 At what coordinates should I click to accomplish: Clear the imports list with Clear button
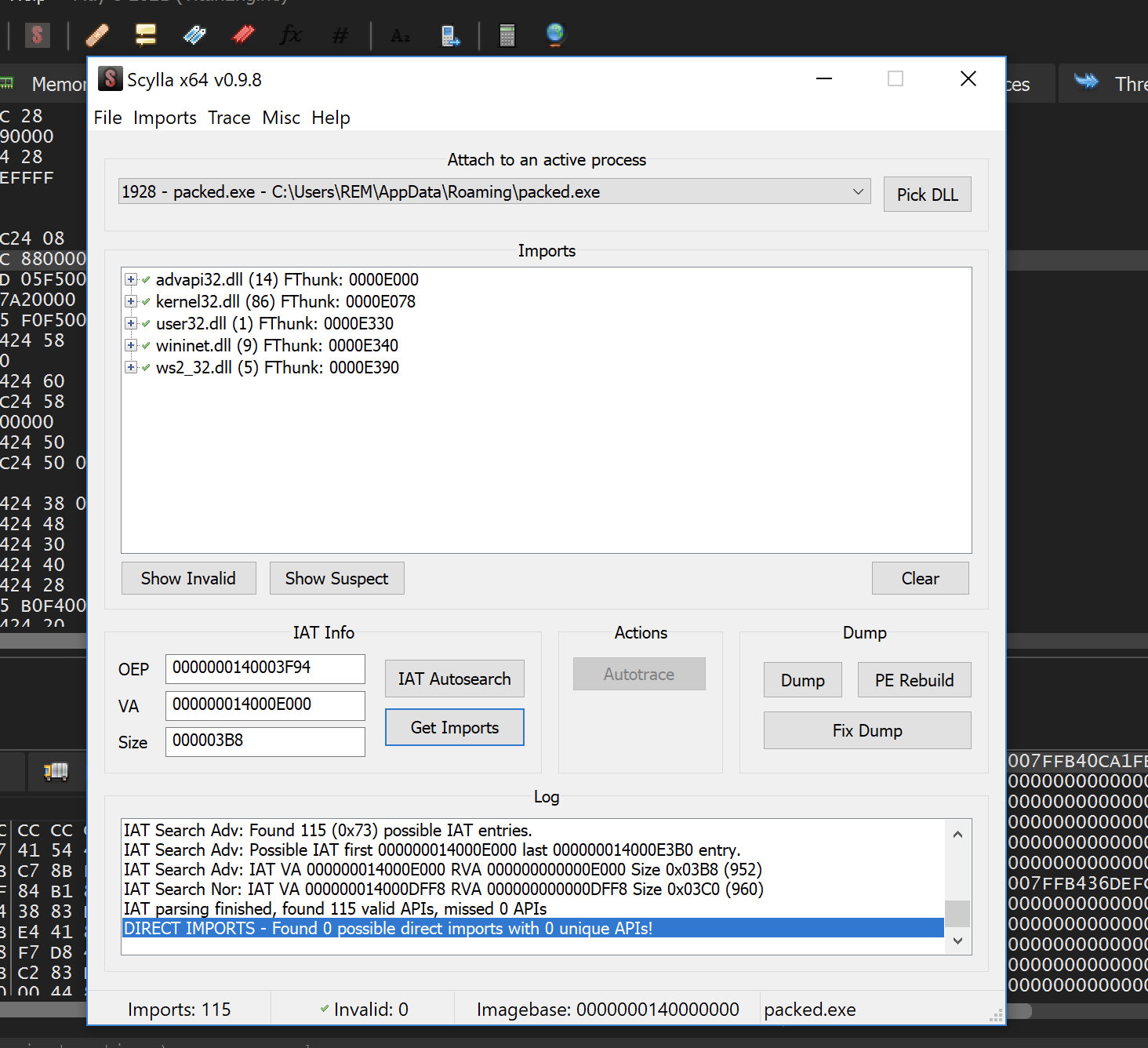pos(921,578)
